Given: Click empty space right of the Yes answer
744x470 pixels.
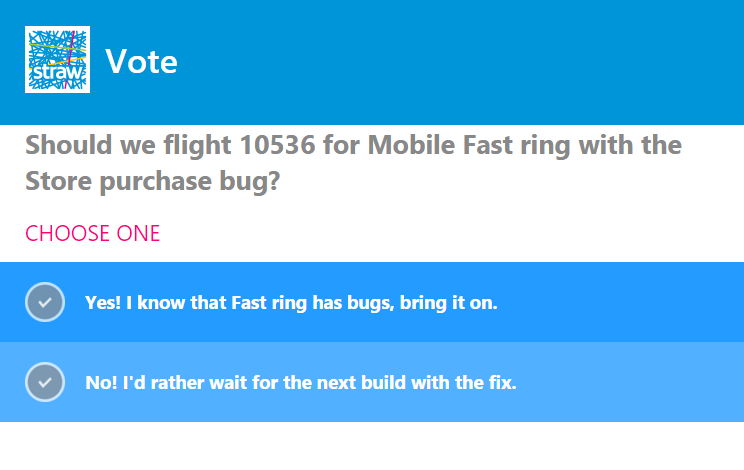Looking at the screenshot, I should pos(617,302).
